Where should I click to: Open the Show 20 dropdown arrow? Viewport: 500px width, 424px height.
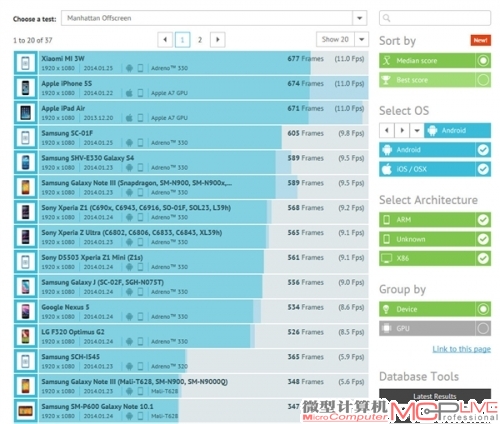(x=362, y=39)
